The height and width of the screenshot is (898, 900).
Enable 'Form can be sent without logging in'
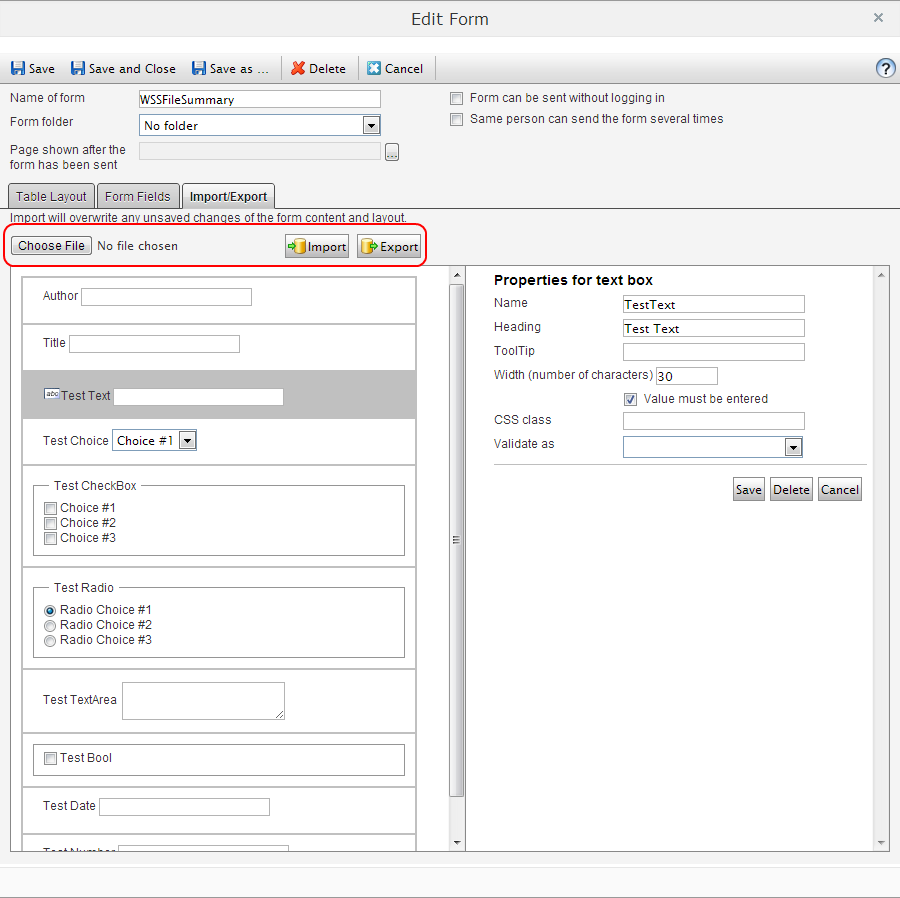457,99
